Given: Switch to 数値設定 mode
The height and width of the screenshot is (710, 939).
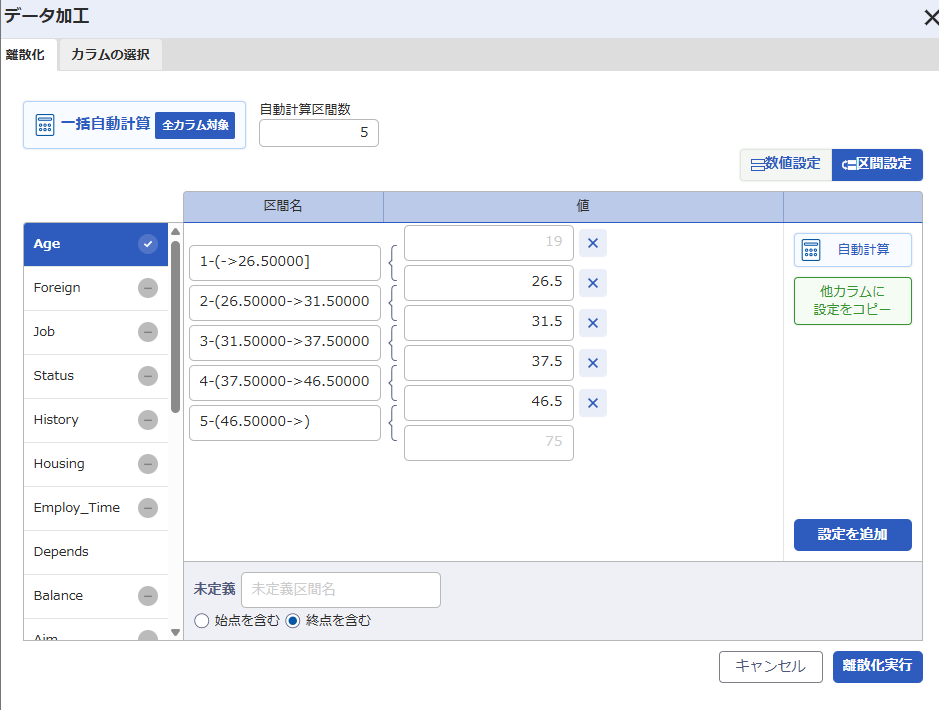Looking at the screenshot, I should pos(786,165).
